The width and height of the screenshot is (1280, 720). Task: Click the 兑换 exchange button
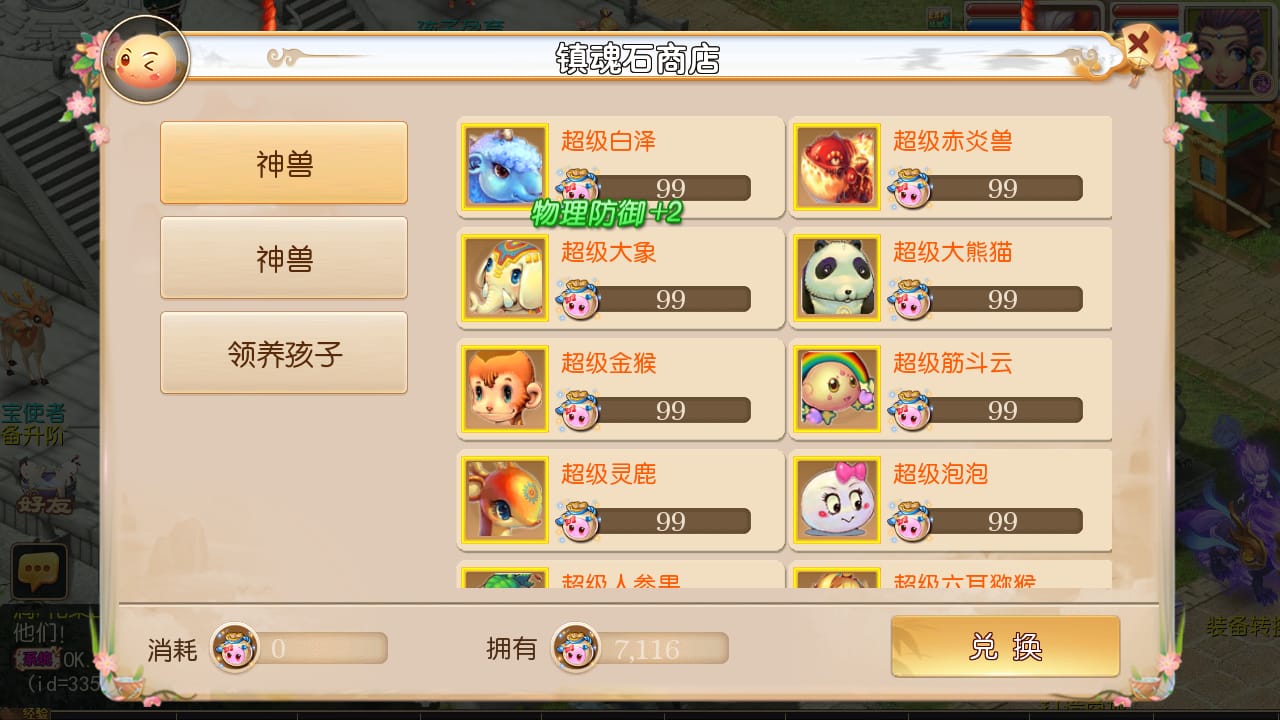pyautogui.click(x=1005, y=646)
